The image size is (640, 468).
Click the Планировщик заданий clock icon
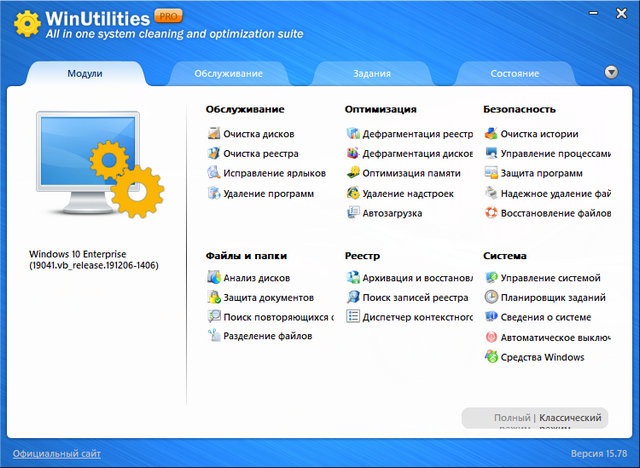(x=491, y=297)
